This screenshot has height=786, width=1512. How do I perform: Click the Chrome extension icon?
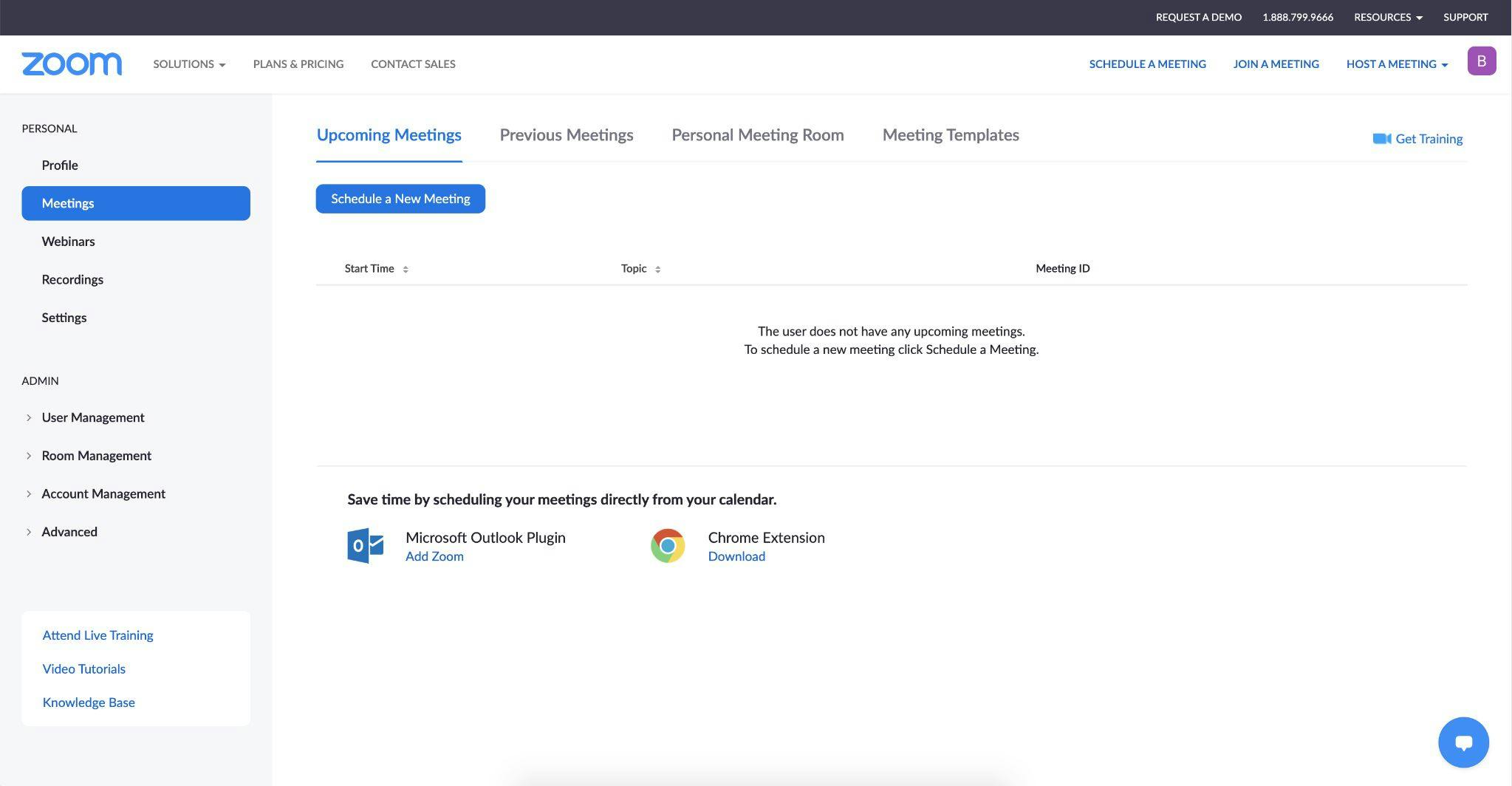(668, 546)
